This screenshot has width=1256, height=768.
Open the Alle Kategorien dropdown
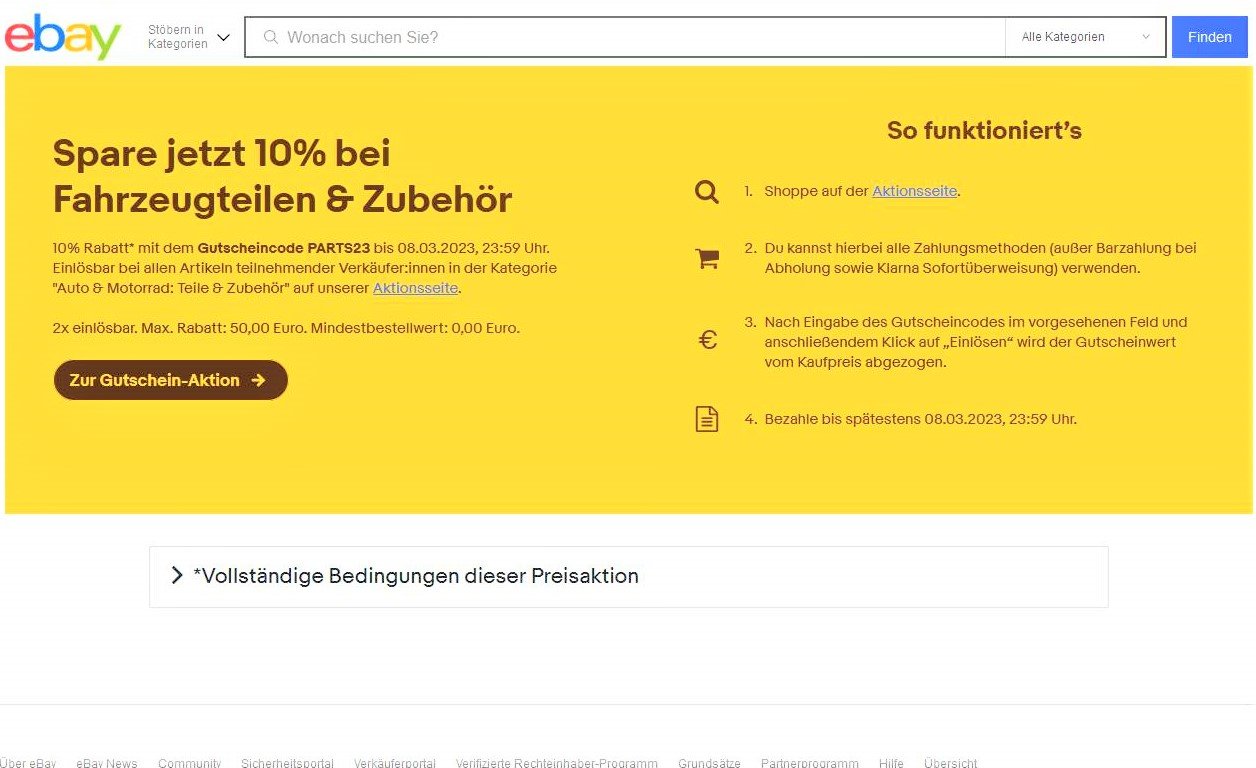click(1085, 37)
